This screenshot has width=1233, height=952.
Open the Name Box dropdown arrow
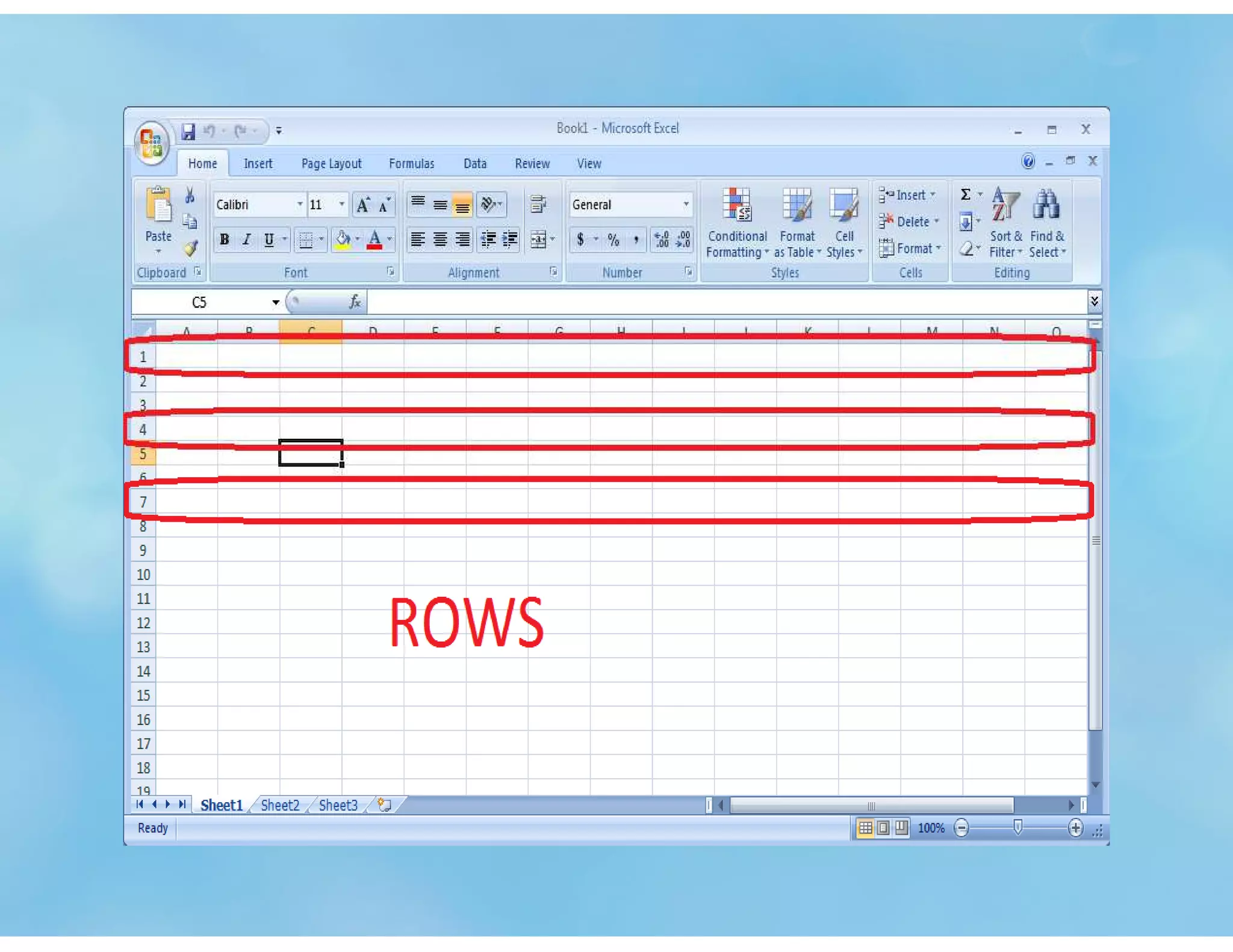[275, 303]
